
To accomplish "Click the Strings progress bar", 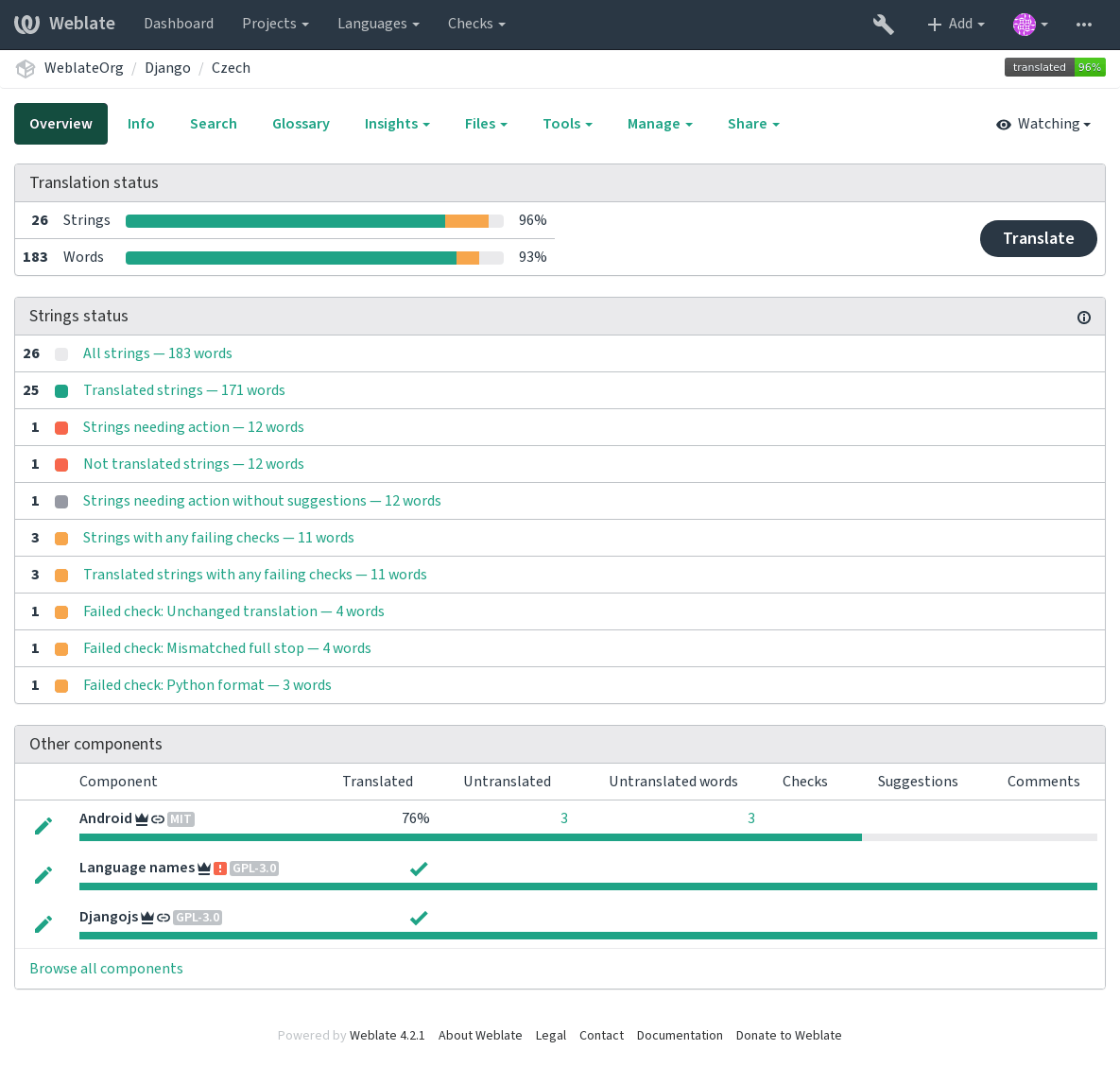I will point(315,221).
